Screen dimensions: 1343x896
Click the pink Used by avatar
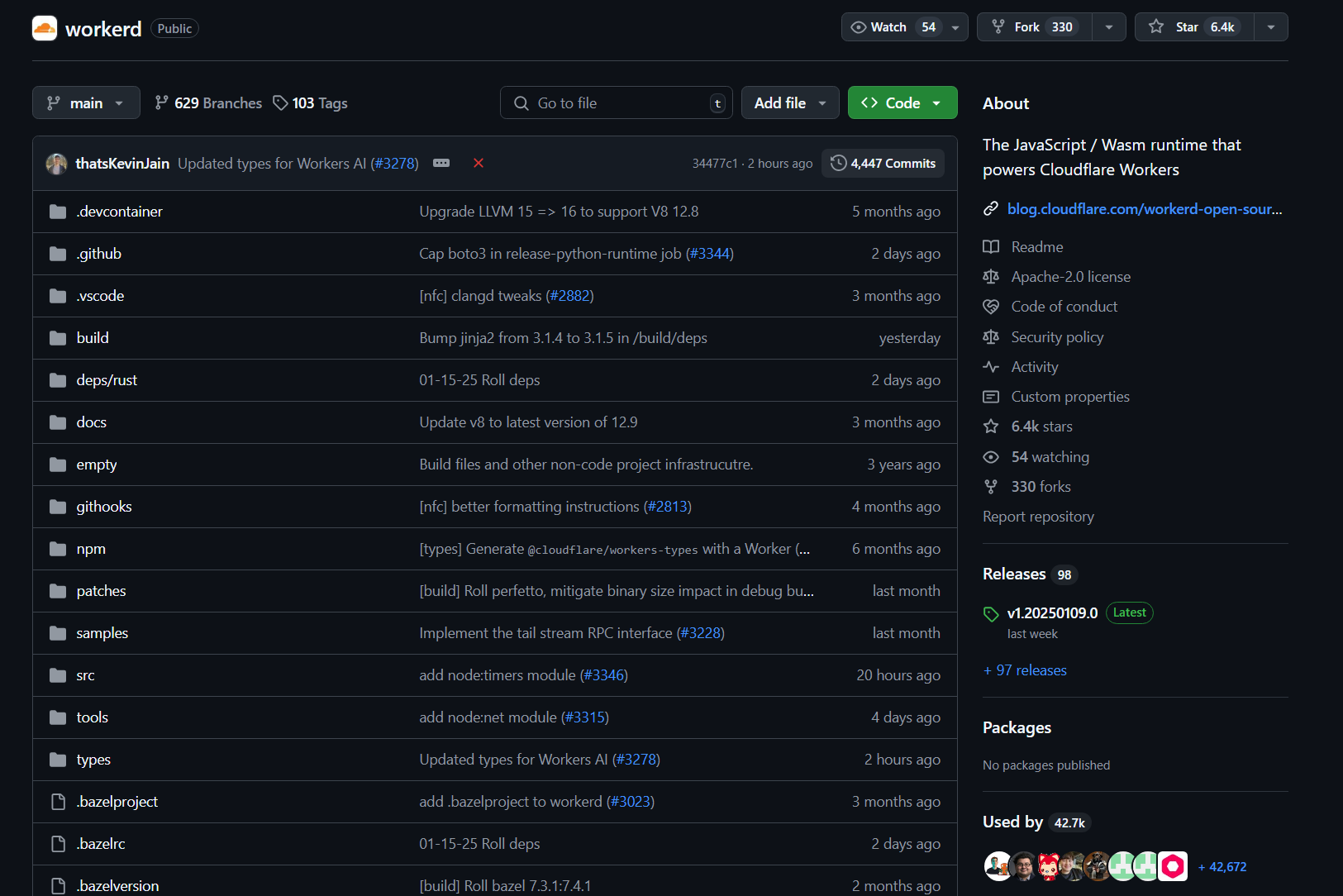click(x=1172, y=866)
